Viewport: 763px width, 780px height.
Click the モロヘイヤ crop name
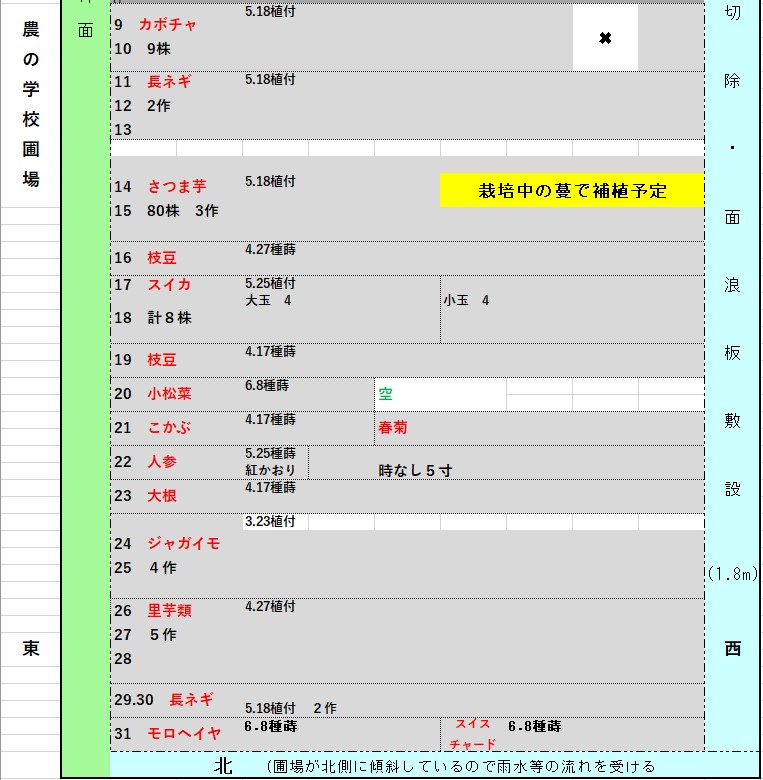pyautogui.click(x=184, y=733)
